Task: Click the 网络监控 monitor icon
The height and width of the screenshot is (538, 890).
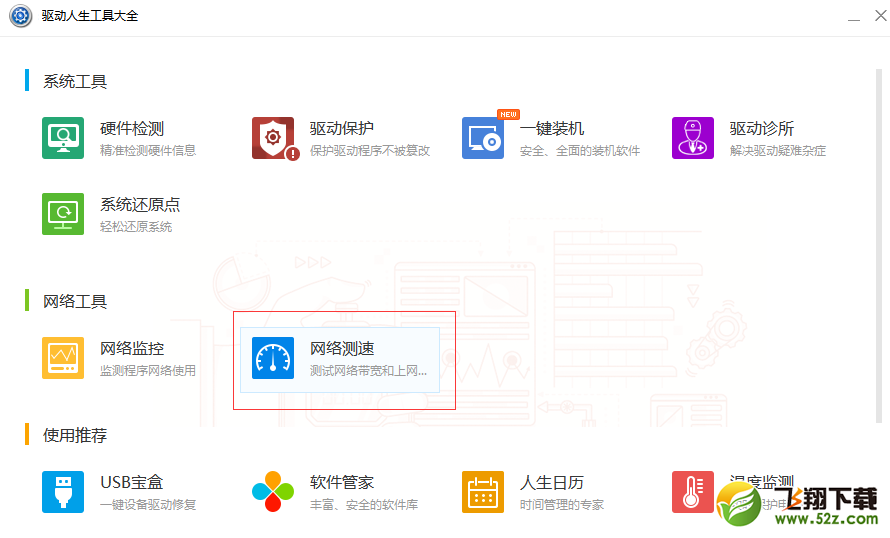Action: point(63,358)
